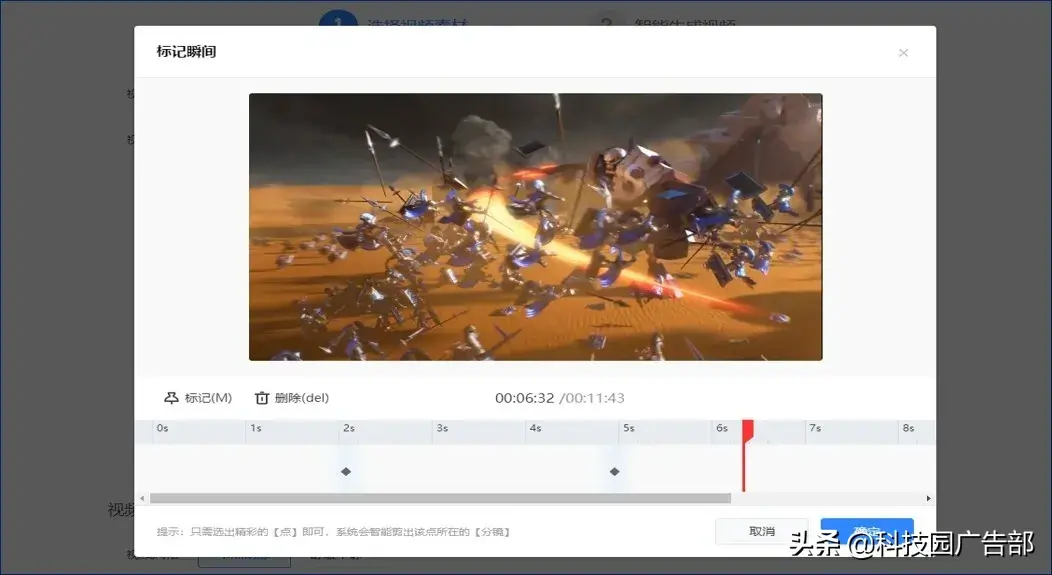Click the 1s tick on the ruler
The width and height of the screenshot is (1052, 575).
pyautogui.click(x=256, y=428)
